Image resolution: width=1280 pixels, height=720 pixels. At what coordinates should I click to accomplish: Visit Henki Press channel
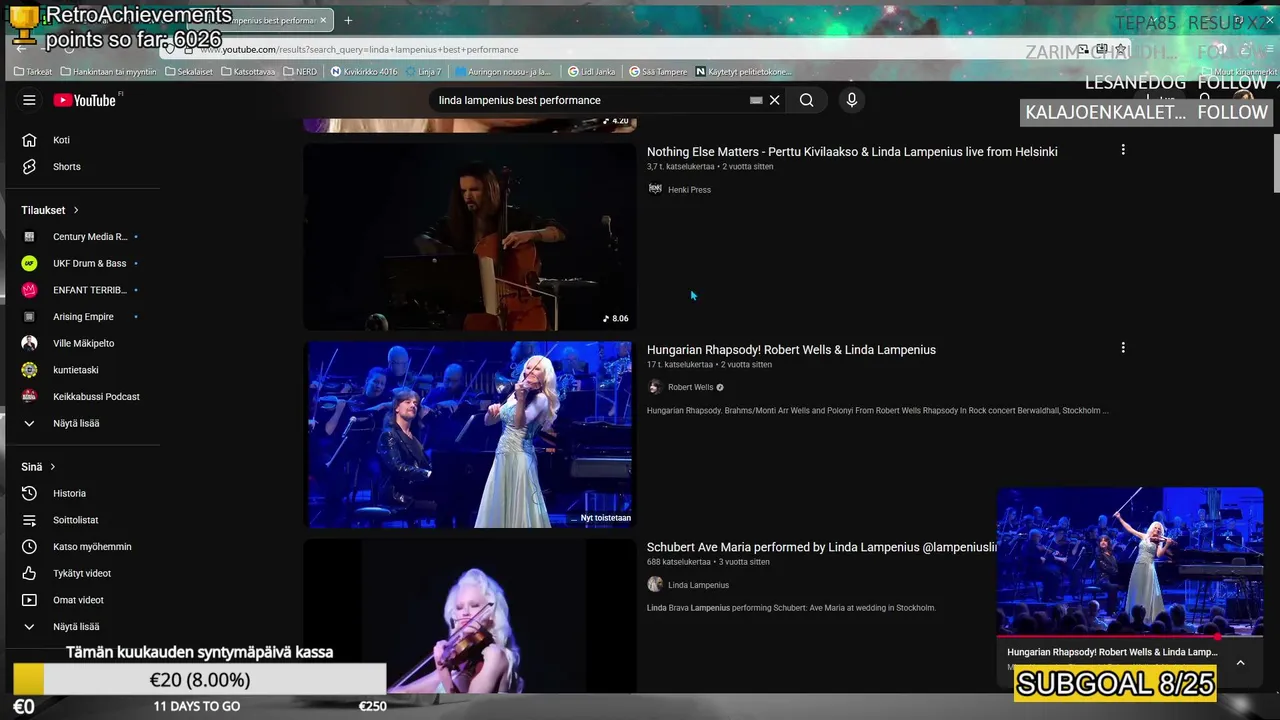(x=689, y=190)
